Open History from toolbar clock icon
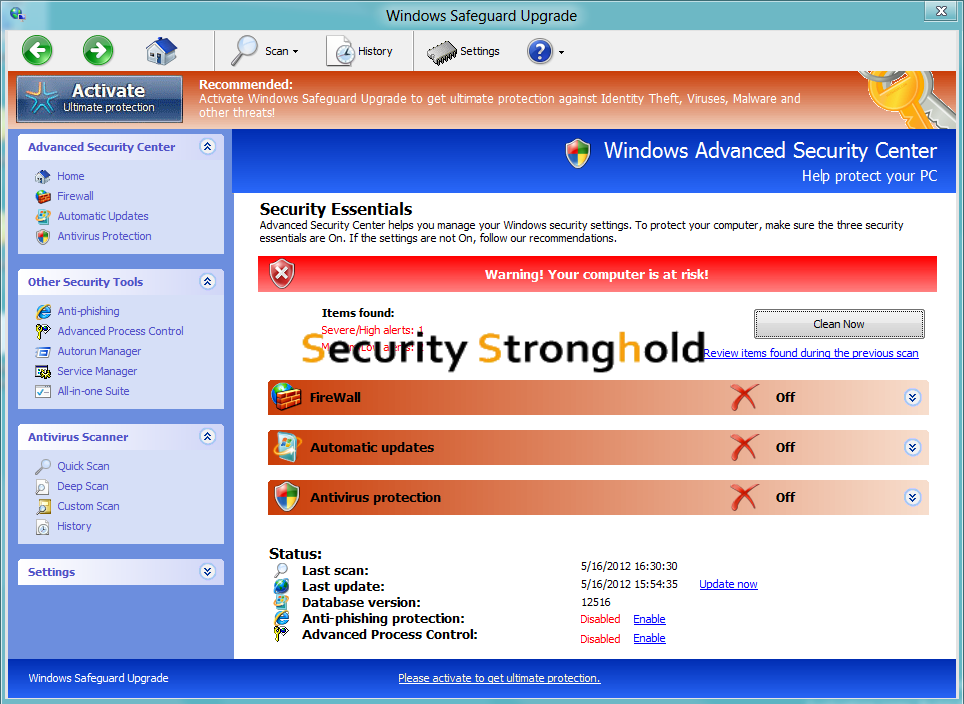 coord(340,51)
